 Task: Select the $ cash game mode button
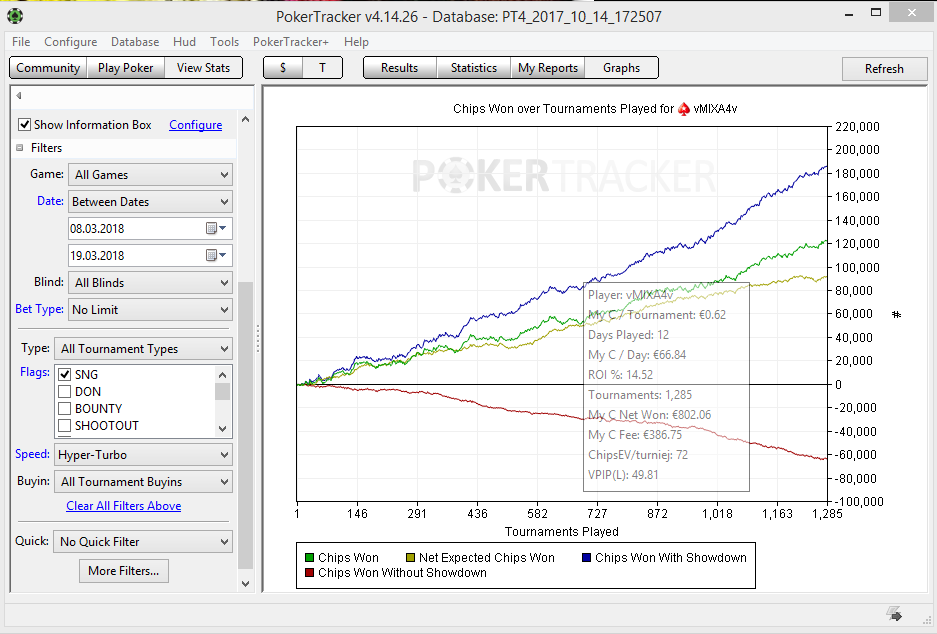coord(283,68)
